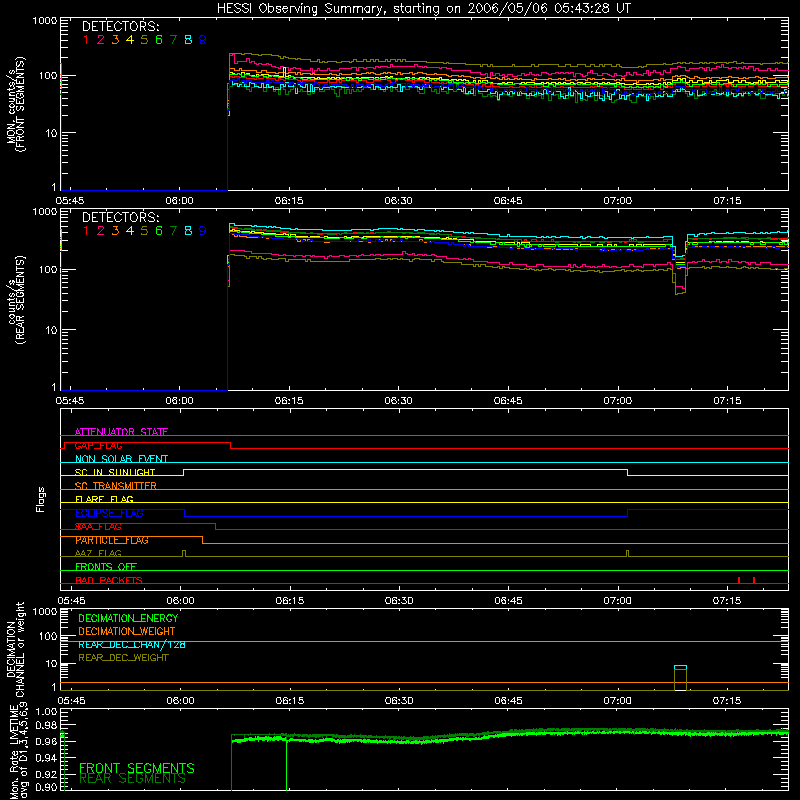Click the NON_SOLAR_EVENT flag label

coord(121,459)
